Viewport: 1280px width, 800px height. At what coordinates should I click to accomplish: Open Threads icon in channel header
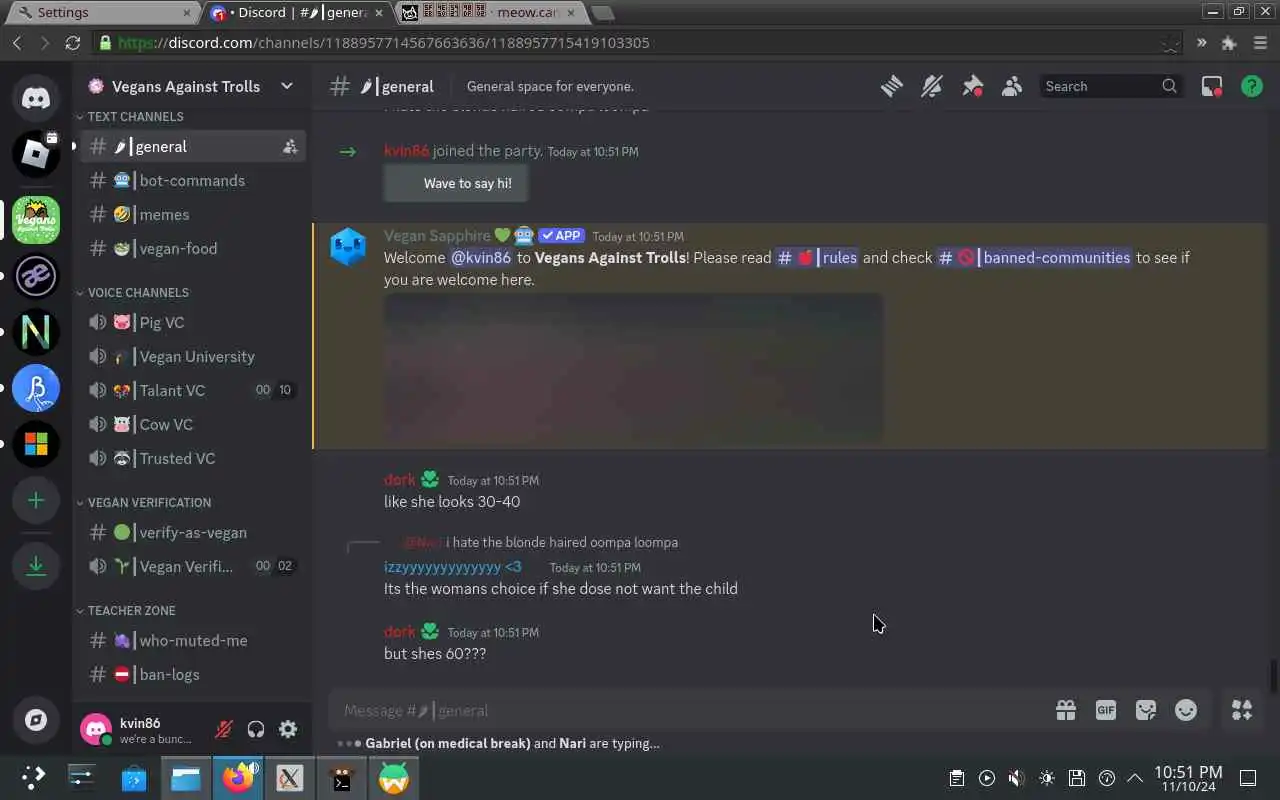(891, 86)
